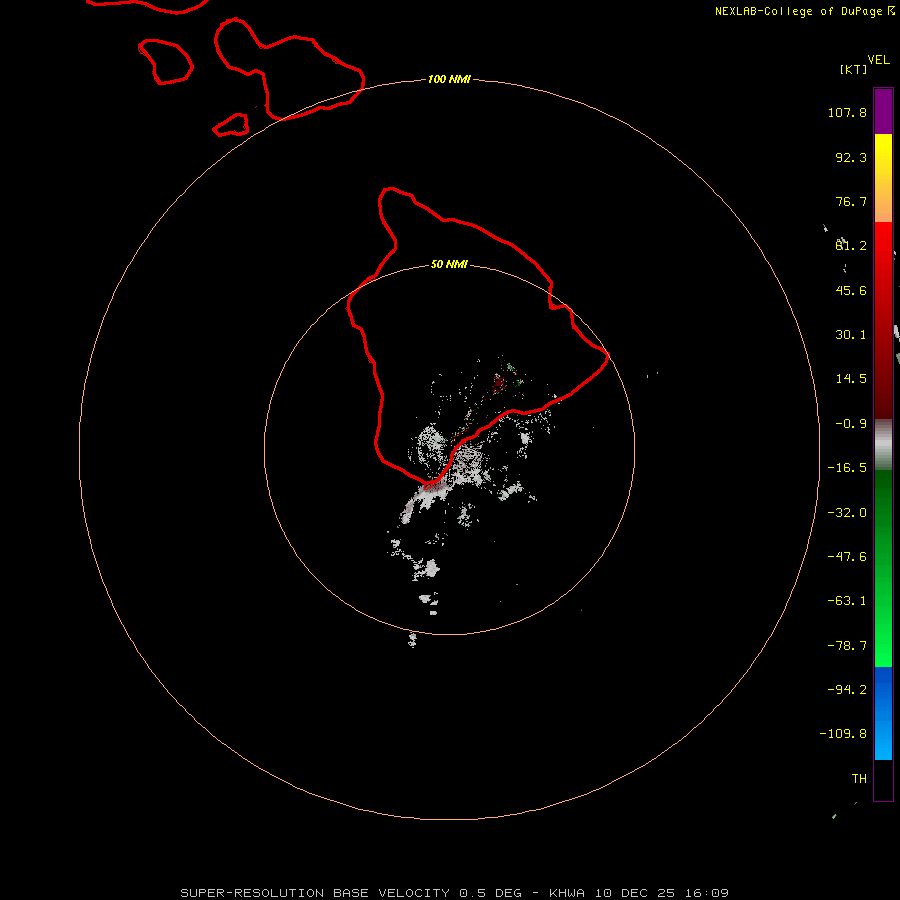Click the -94.2 legend value
Screen dimensions: 900x900
coord(847,690)
